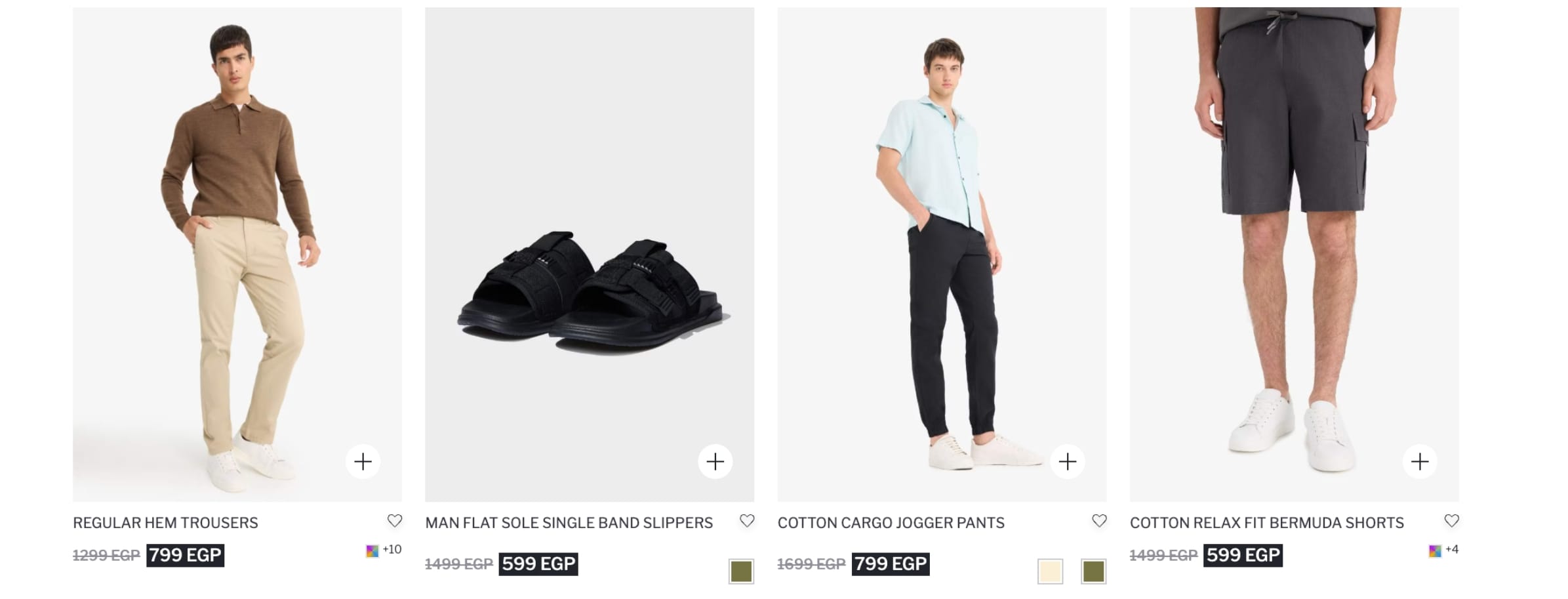Expand the +4 colors for Bermuda Shorts
1568x599 pixels.
point(1443,550)
